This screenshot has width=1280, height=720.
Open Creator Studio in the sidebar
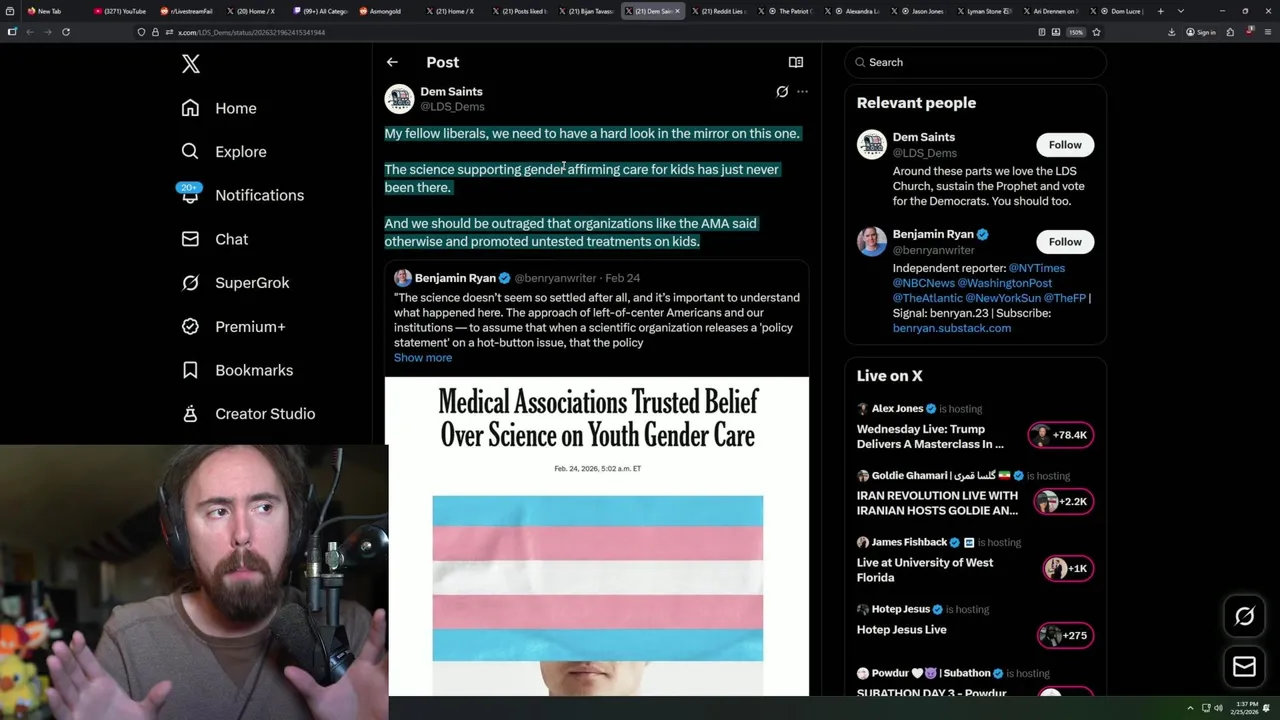tap(248, 414)
